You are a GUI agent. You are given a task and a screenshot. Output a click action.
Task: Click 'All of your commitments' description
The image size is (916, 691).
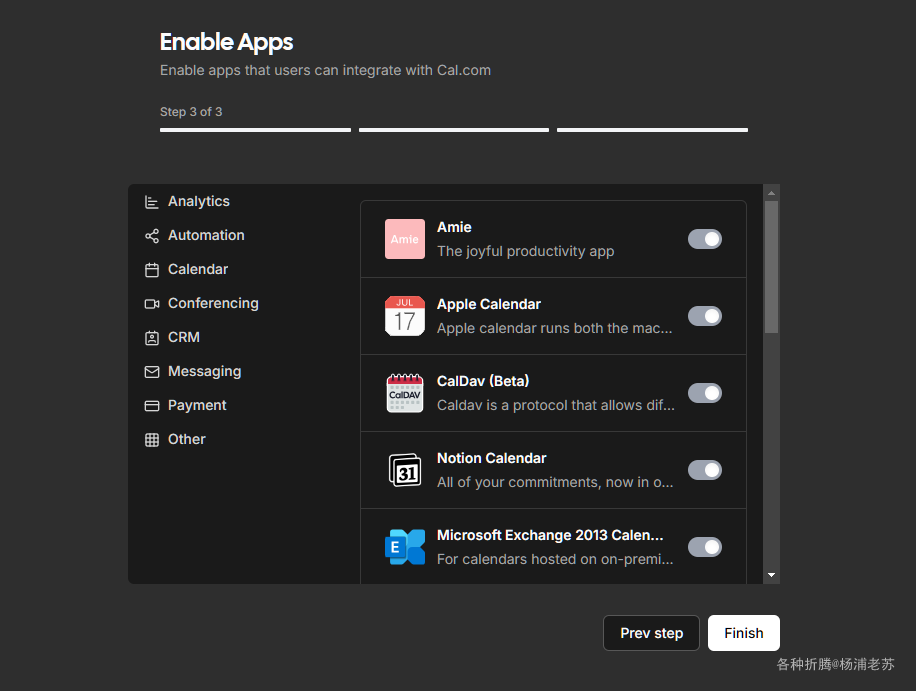click(555, 482)
